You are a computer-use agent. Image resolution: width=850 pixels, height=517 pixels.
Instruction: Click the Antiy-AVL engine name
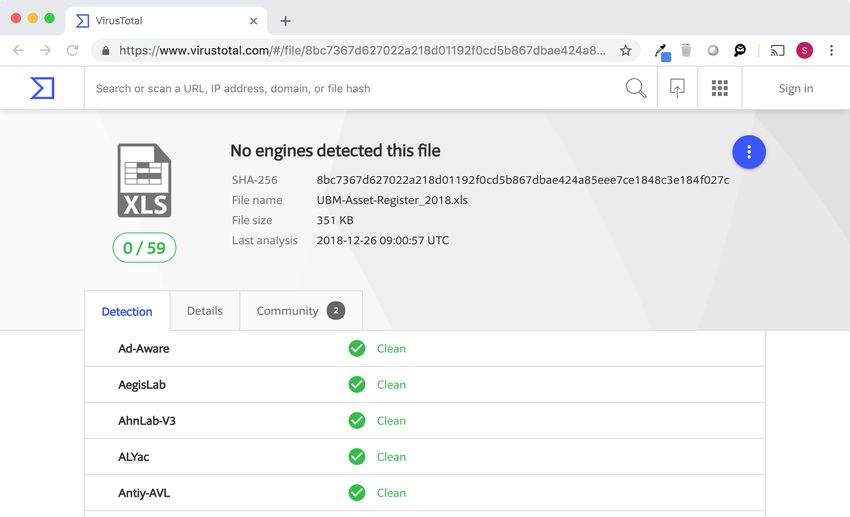[144, 493]
